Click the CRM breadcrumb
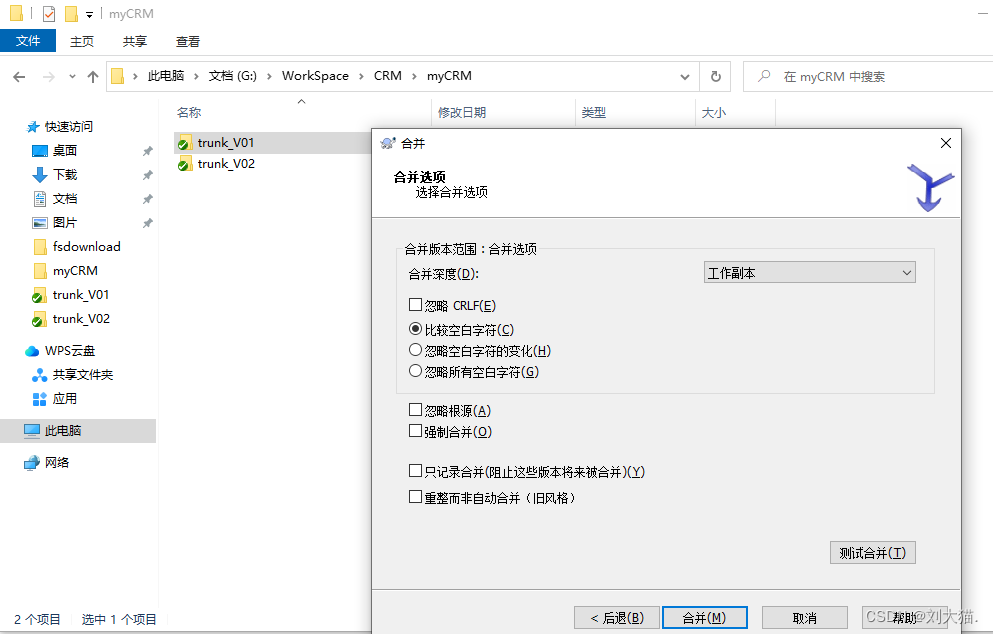 (x=388, y=76)
